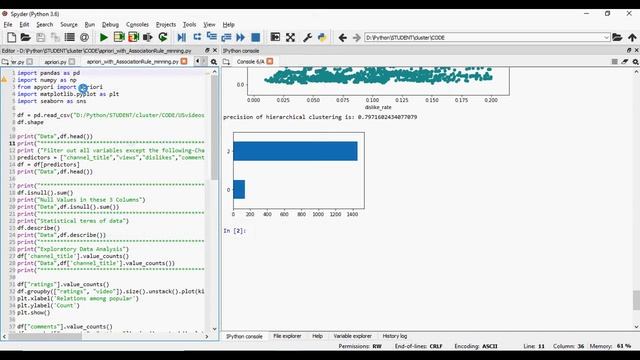Viewport: 640px width, 360px height.
Task: Close the Console 6/A tab
Action: 270,61
